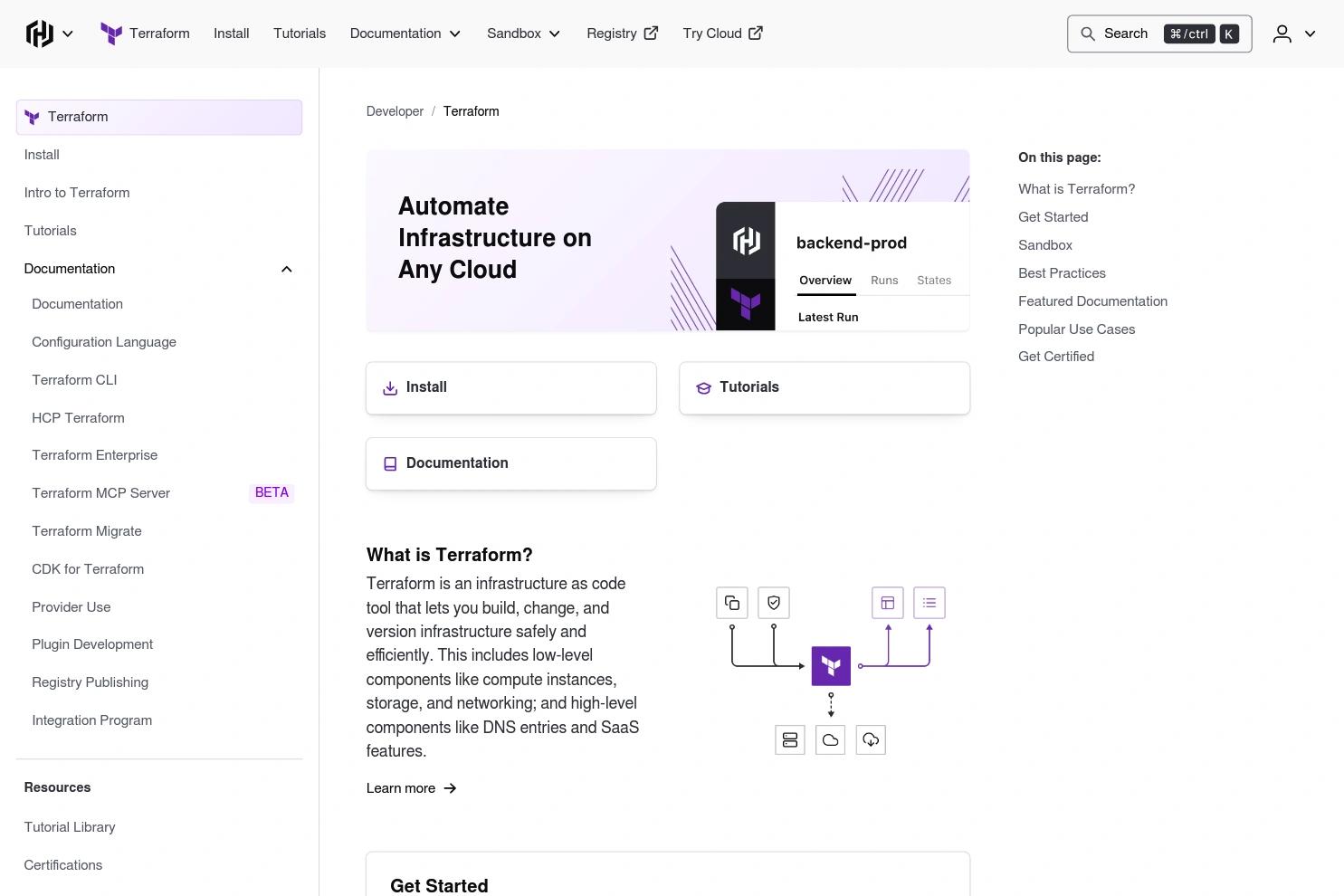
Task: Click the Install card button
Action: 511,388
